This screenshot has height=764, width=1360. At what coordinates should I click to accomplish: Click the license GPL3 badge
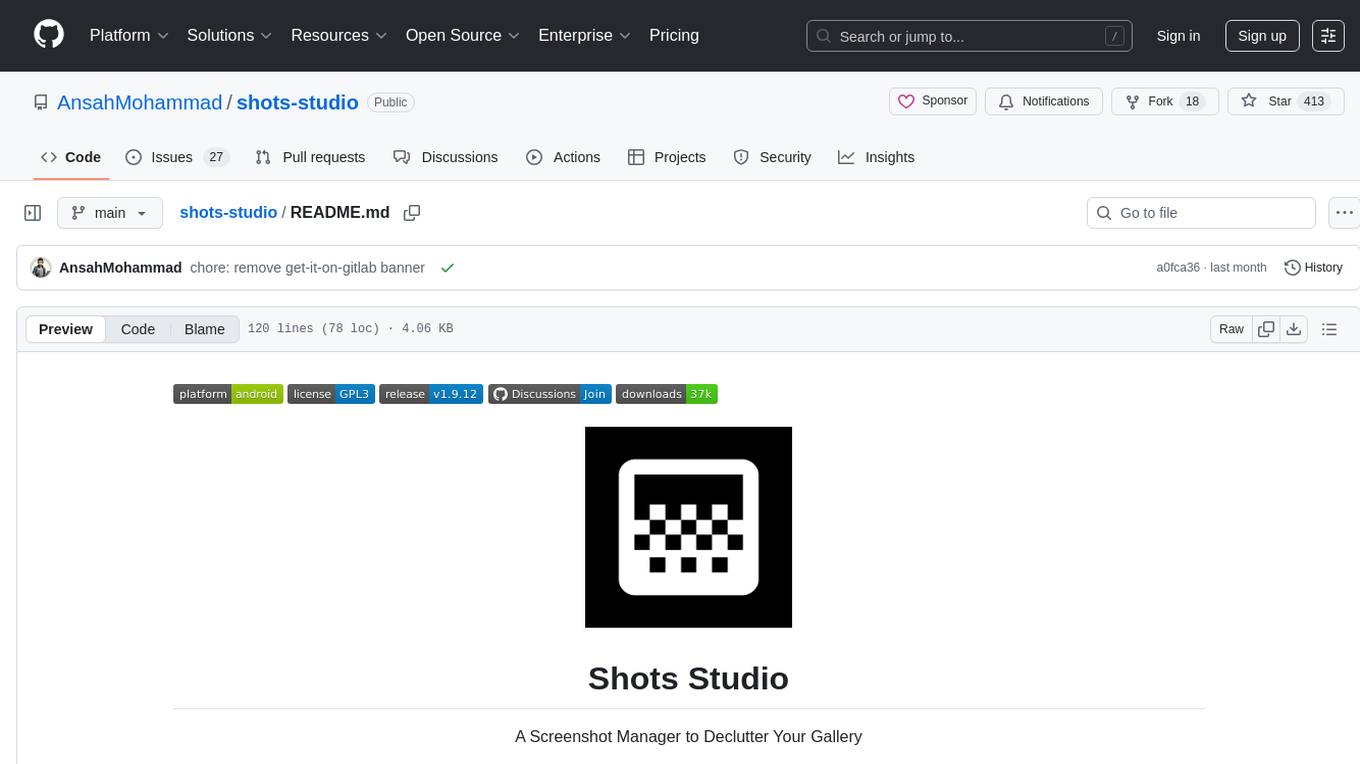[331, 394]
